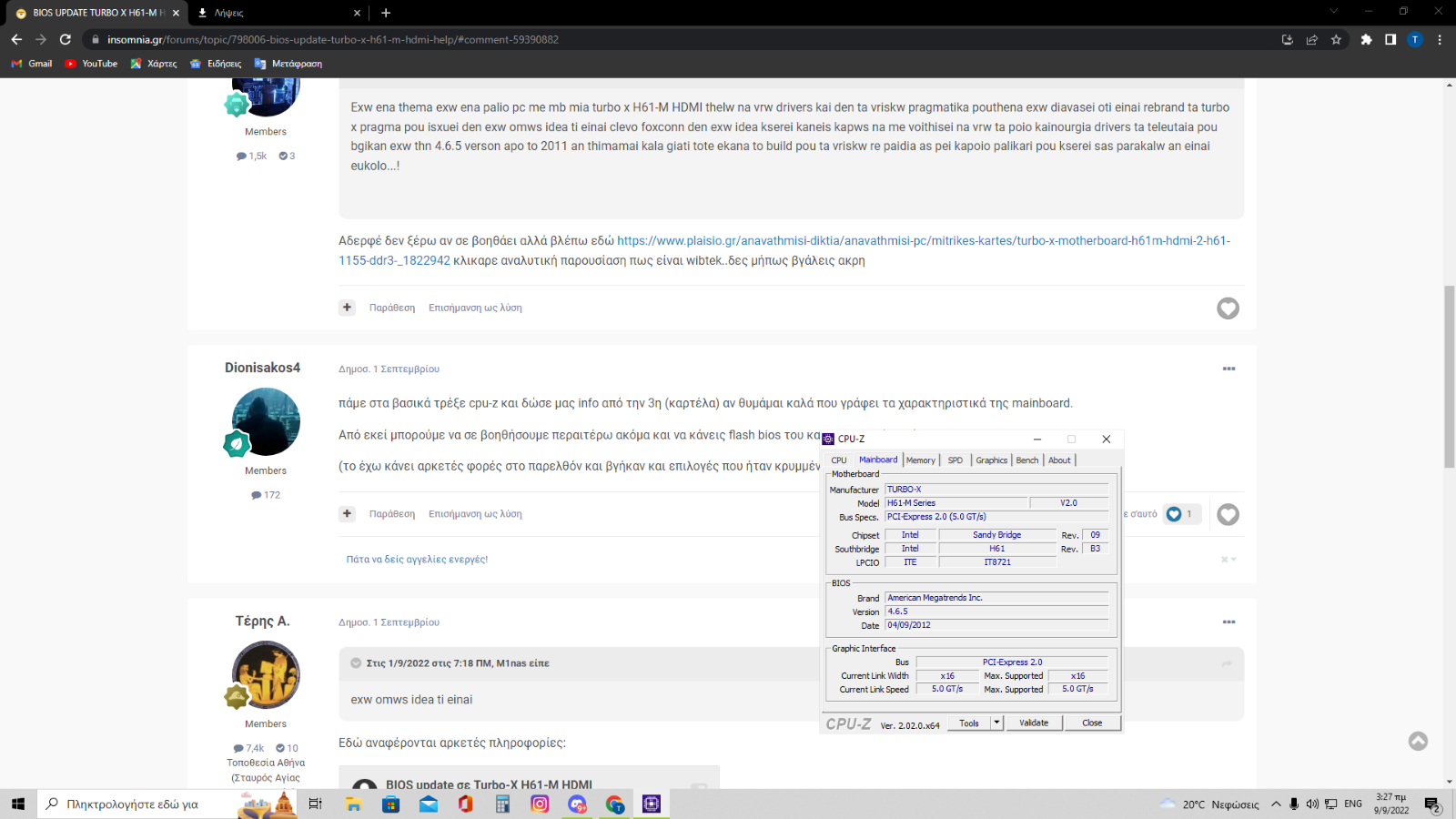Switch to the Λήψεις tab
1456x819 pixels.
click(279, 13)
